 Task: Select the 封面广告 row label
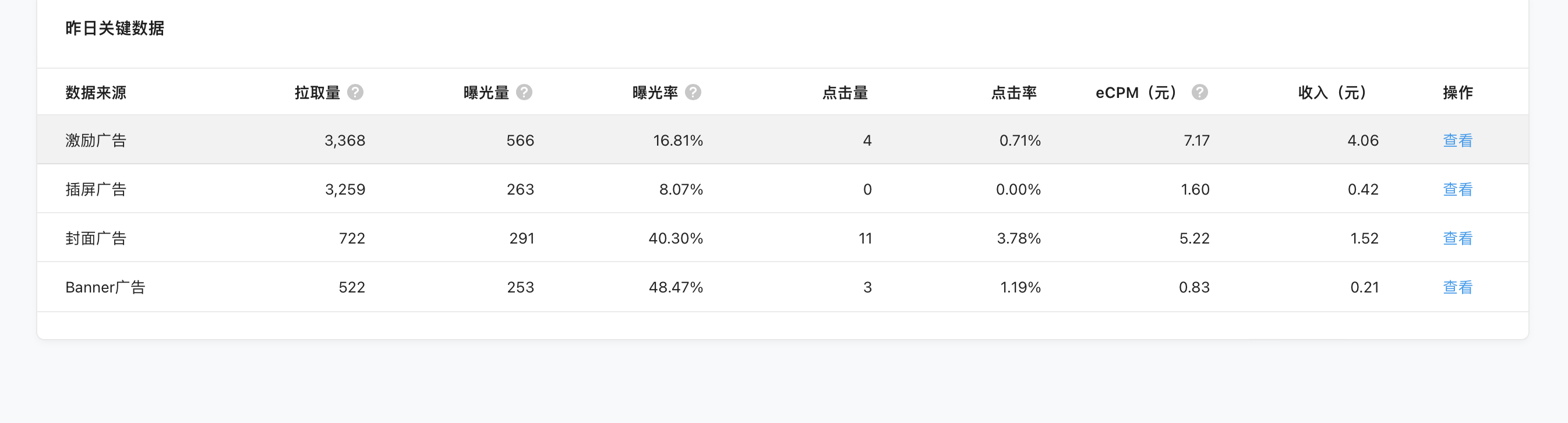[96, 238]
